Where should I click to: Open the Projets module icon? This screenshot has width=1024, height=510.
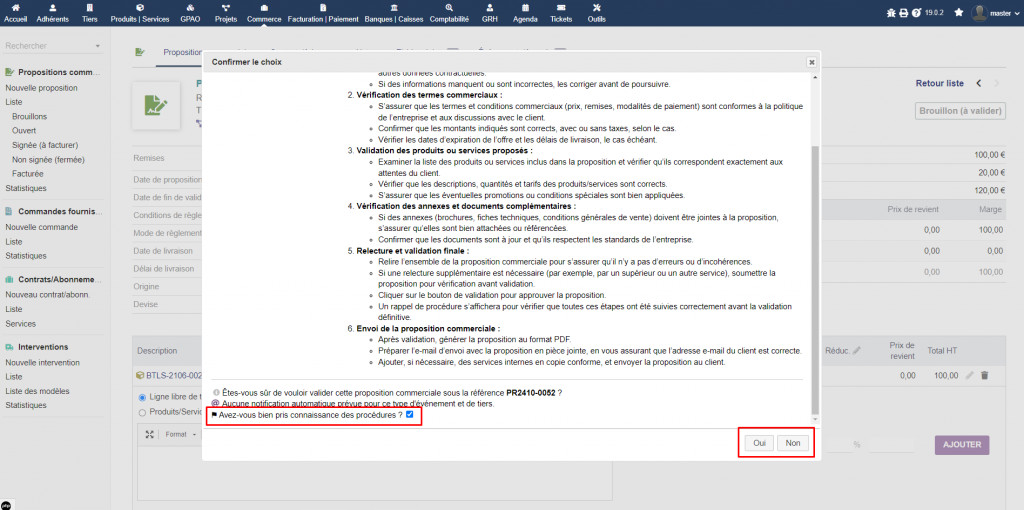(x=226, y=8)
